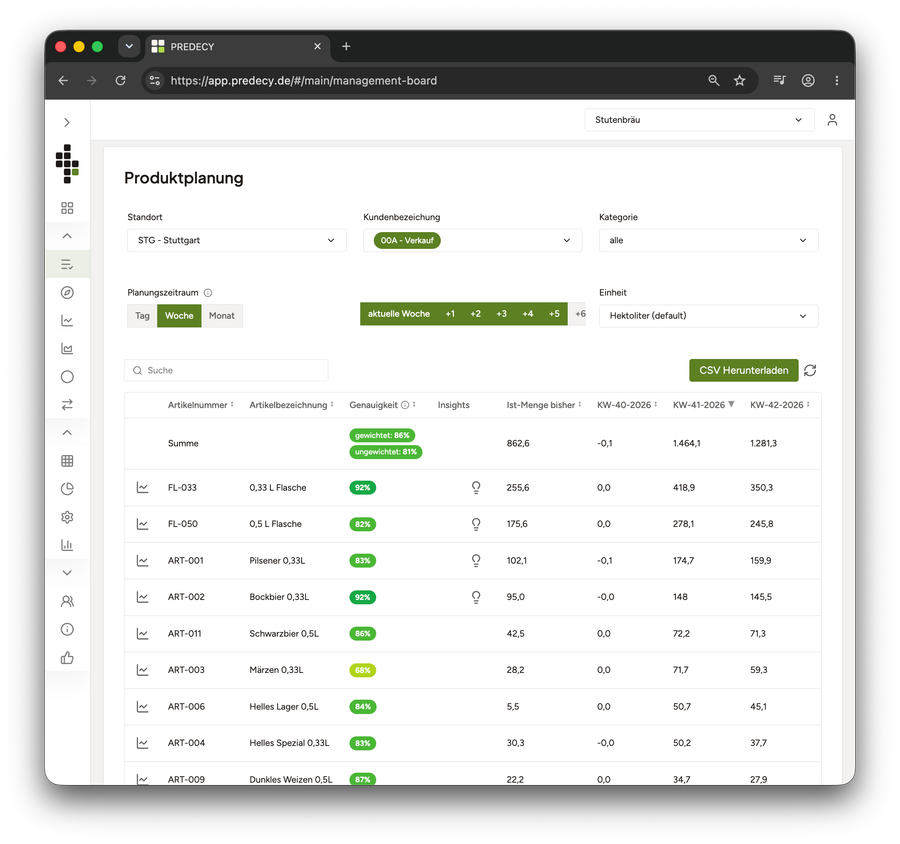Open the Kundenbezeichnung dropdown
The height and width of the screenshot is (844, 900).
pos(472,241)
